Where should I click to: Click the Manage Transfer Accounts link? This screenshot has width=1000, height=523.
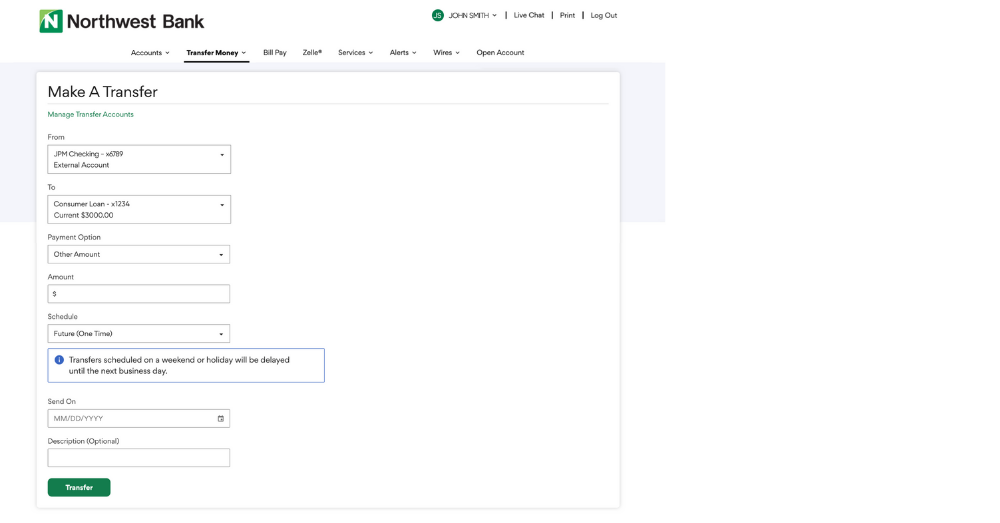(x=90, y=115)
